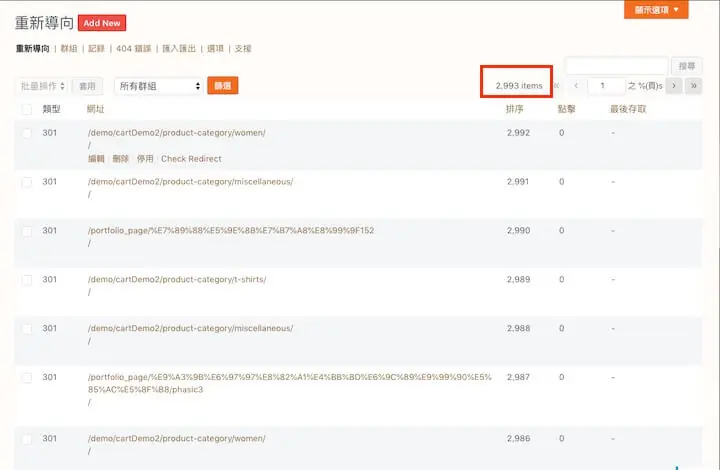The image size is (720, 470).
Task: Open the 匯入匯出 tab
Action: point(179,49)
